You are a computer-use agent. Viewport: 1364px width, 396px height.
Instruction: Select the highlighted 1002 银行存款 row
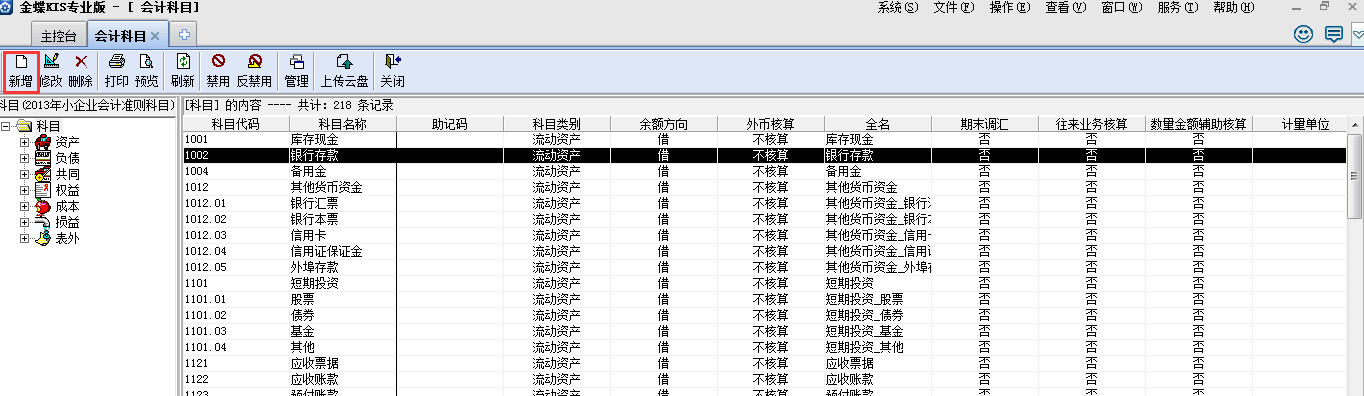[765, 156]
